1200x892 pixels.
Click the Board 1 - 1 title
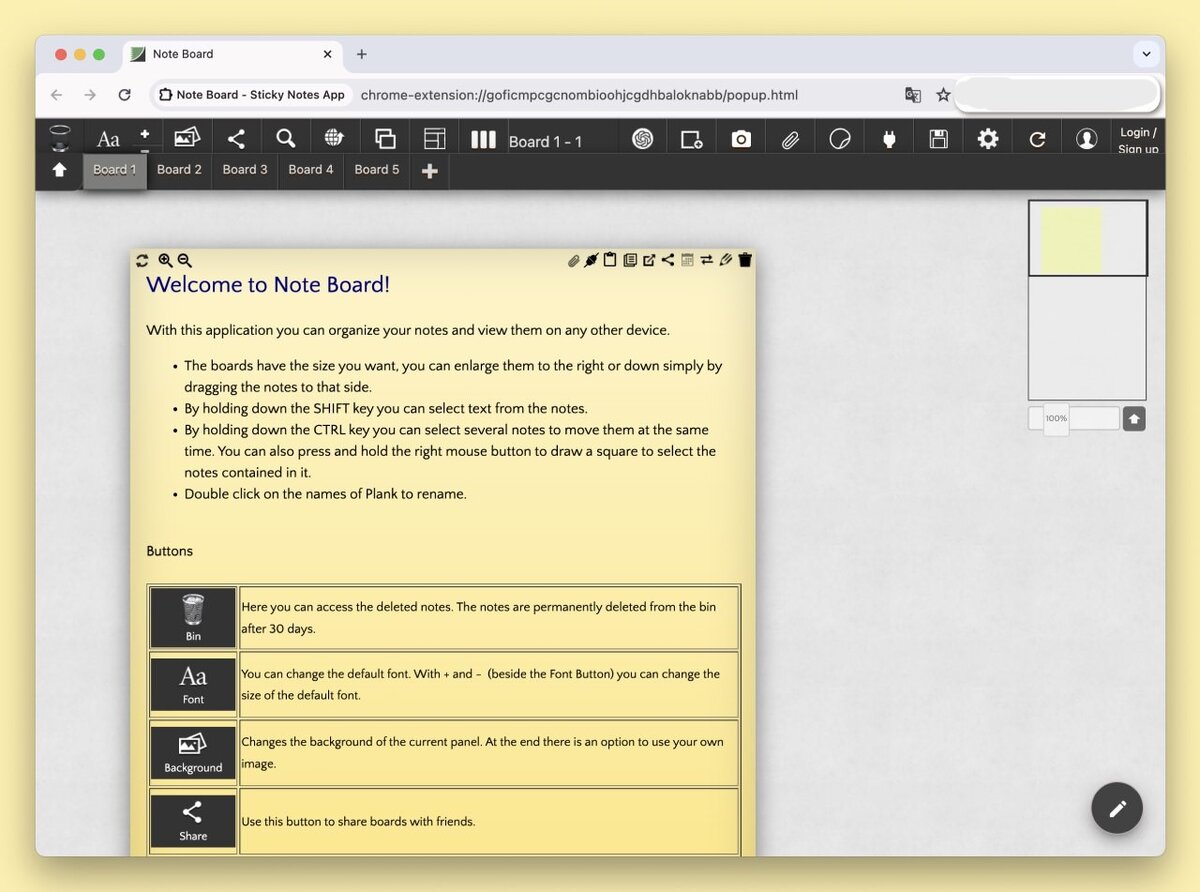point(545,142)
